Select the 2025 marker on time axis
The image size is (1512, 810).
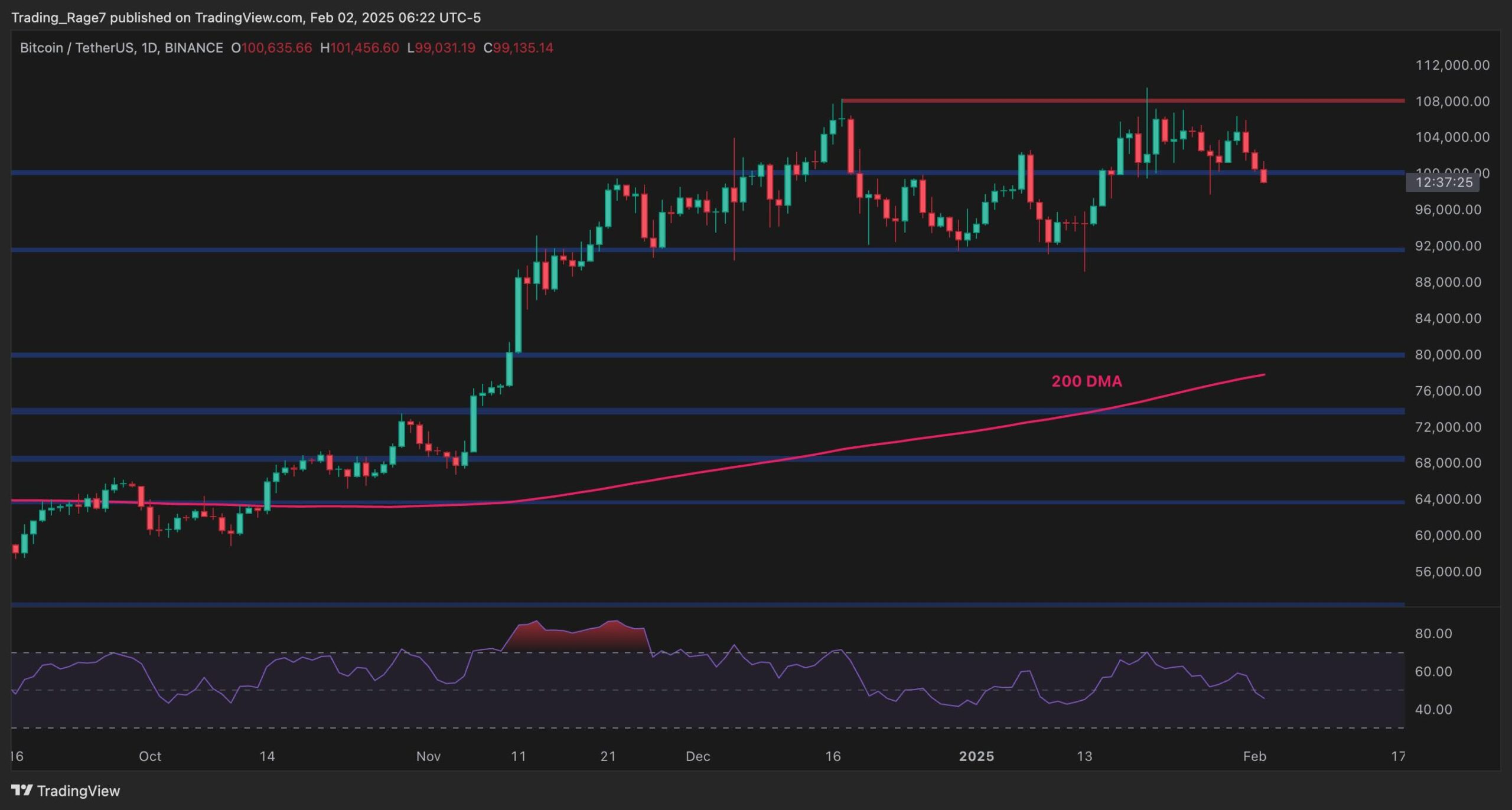click(976, 756)
